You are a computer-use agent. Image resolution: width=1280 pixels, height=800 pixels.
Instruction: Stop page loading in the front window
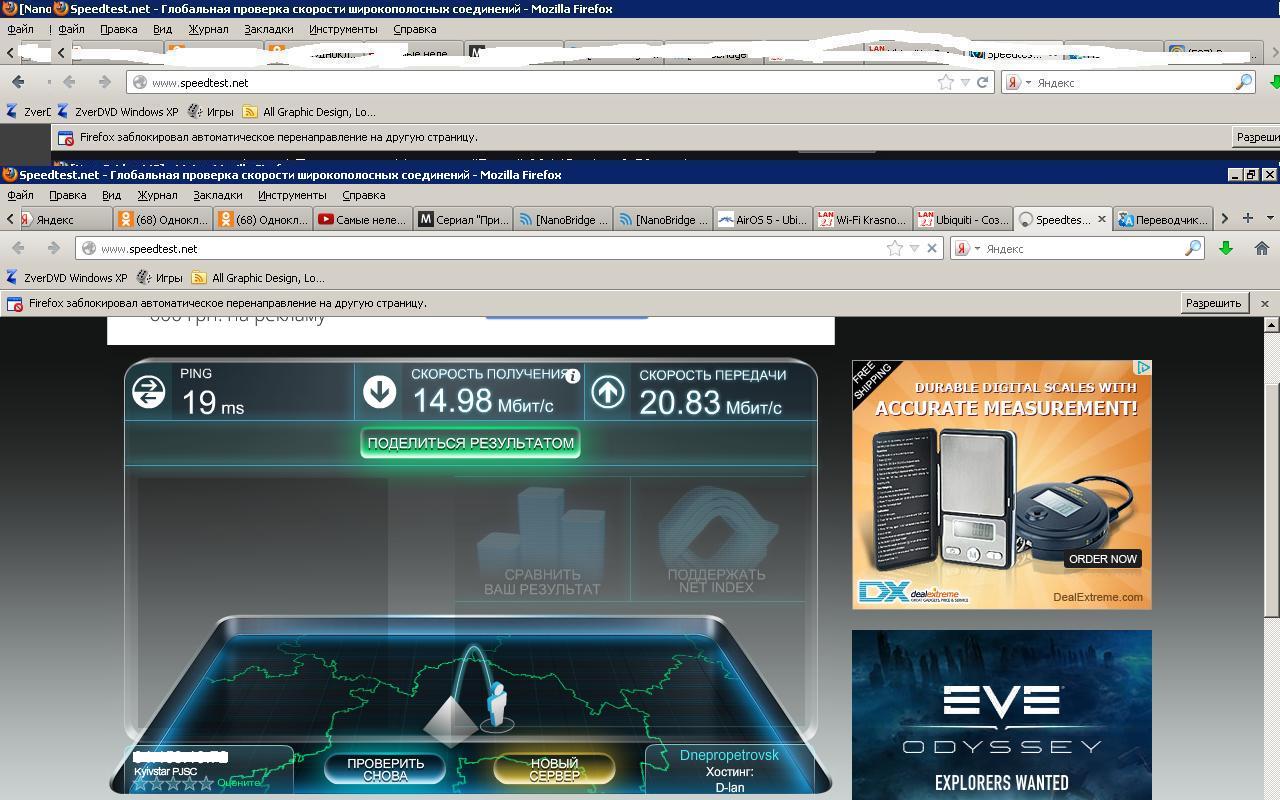click(932, 248)
